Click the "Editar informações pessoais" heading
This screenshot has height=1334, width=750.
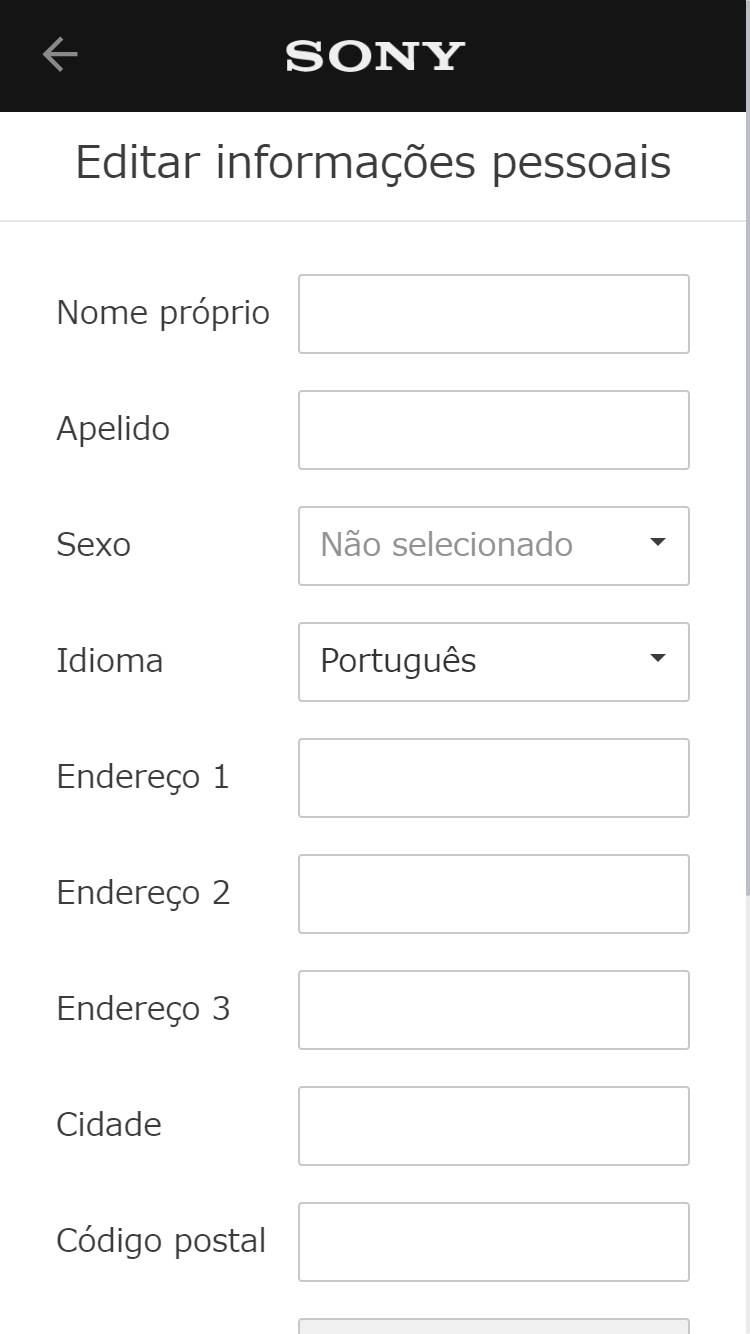click(x=375, y=162)
